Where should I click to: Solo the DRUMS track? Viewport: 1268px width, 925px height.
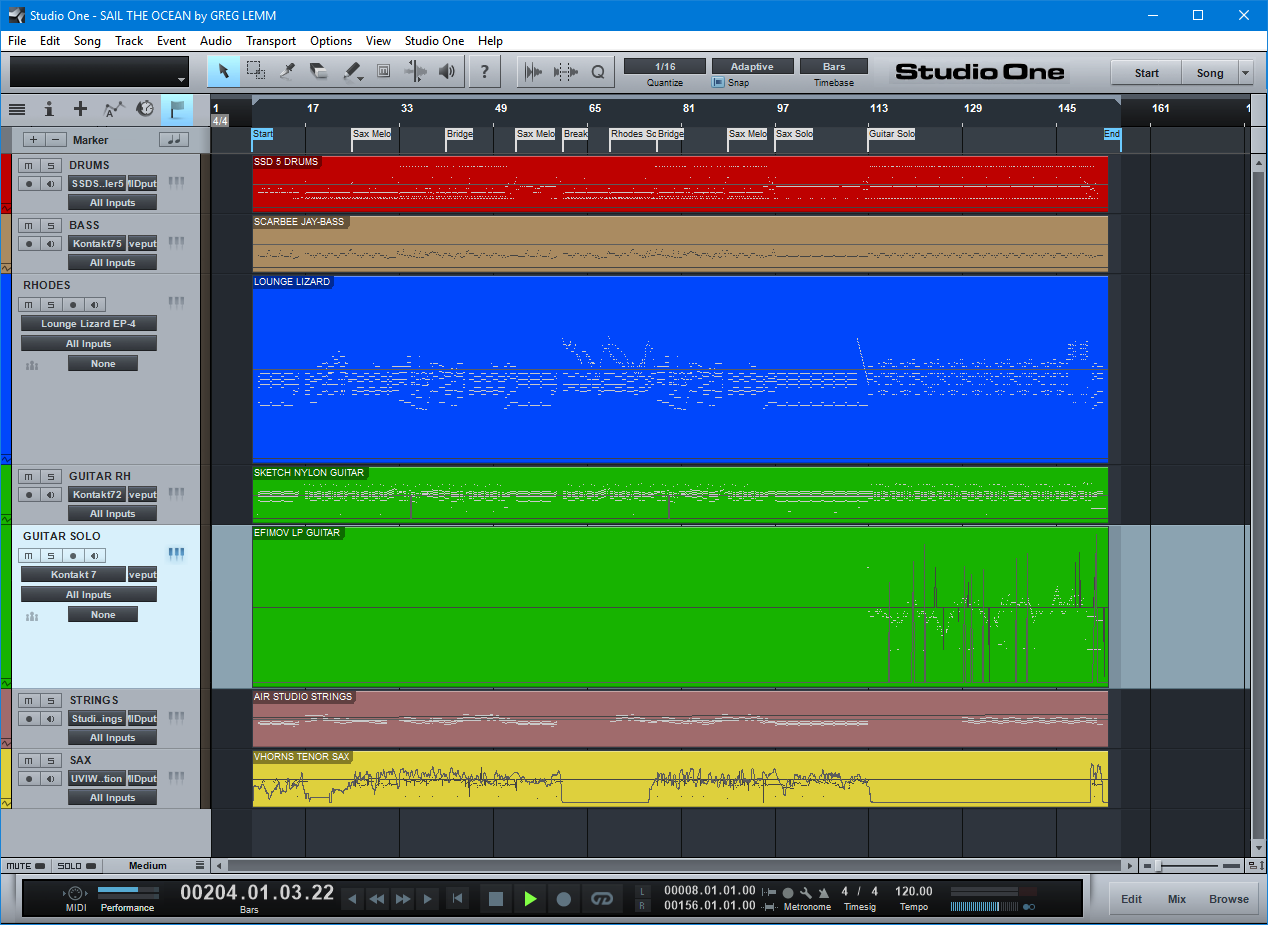pos(50,165)
